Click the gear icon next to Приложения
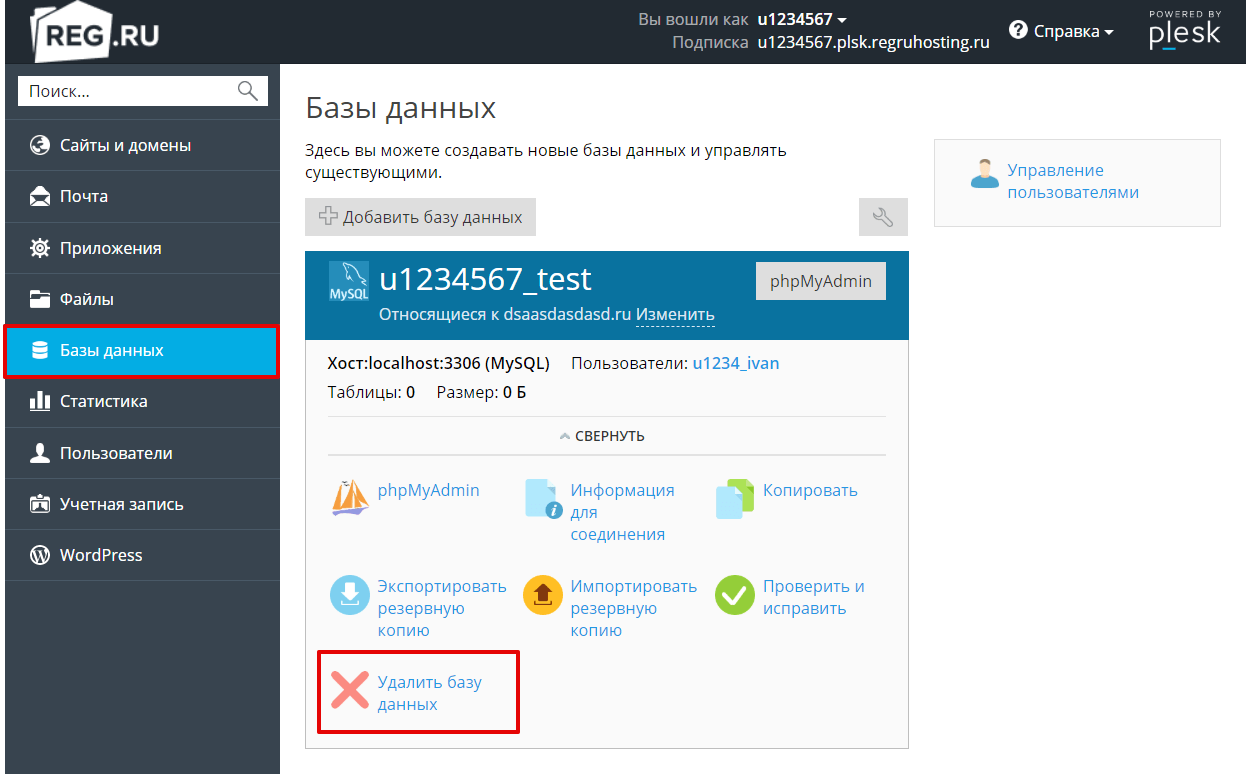The height and width of the screenshot is (774, 1246). point(40,248)
